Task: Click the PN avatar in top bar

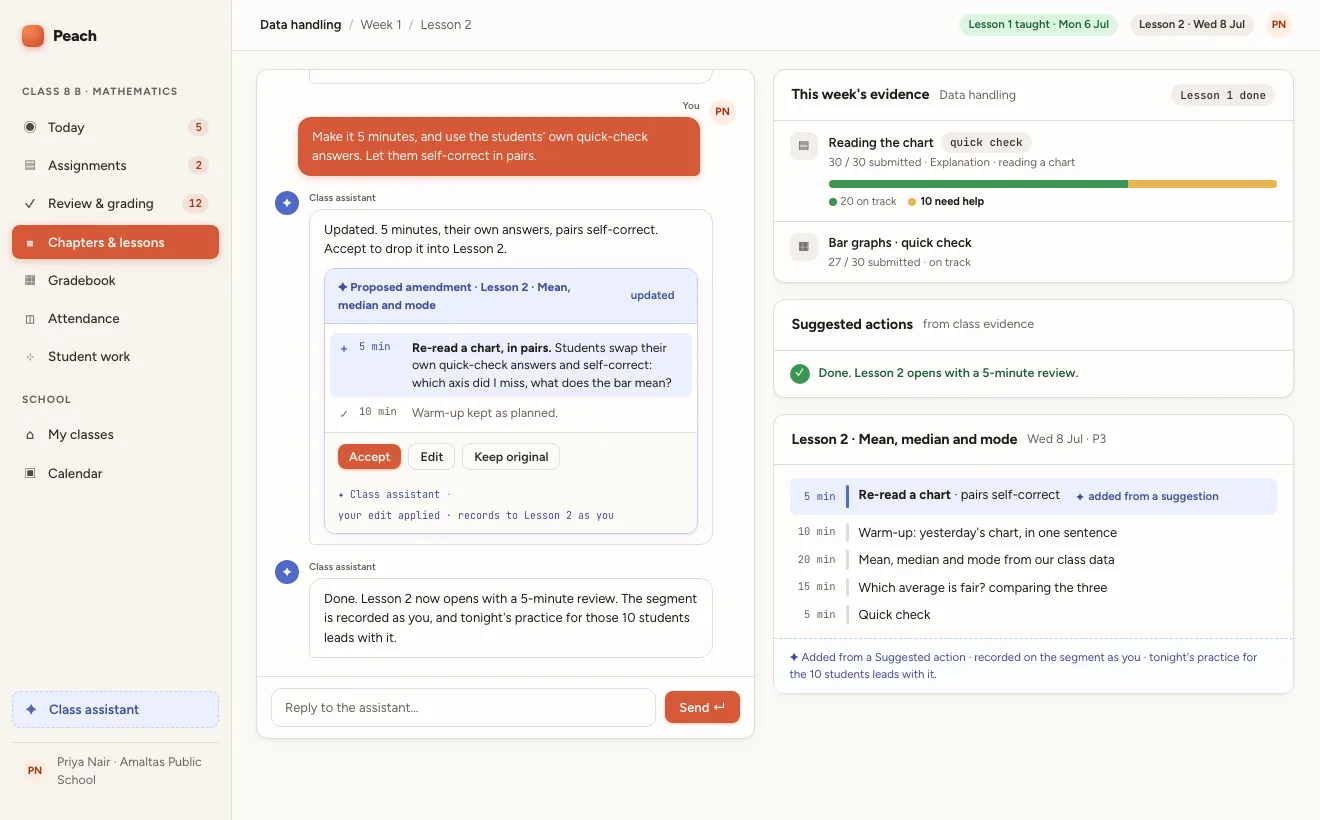Action: point(1279,25)
